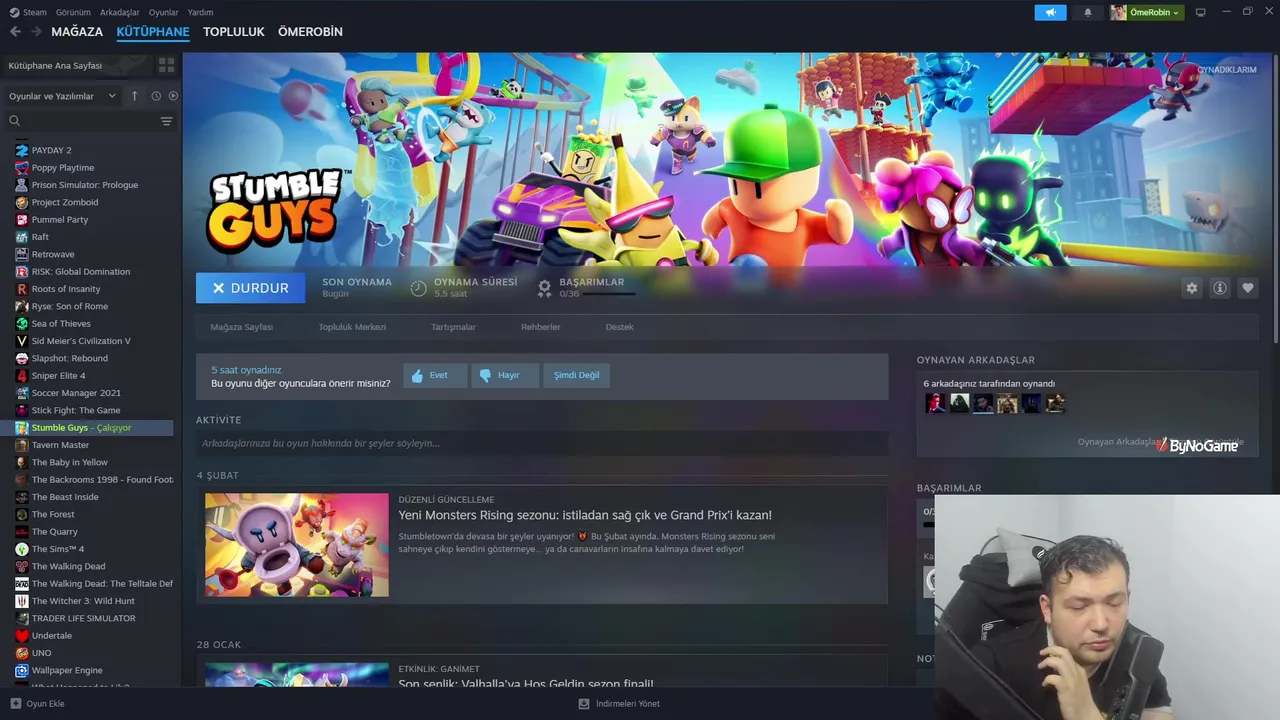The width and height of the screenshot is (1280, 720).
Task: Open the Topluluk Merkezi link
Action: point(352,327)
